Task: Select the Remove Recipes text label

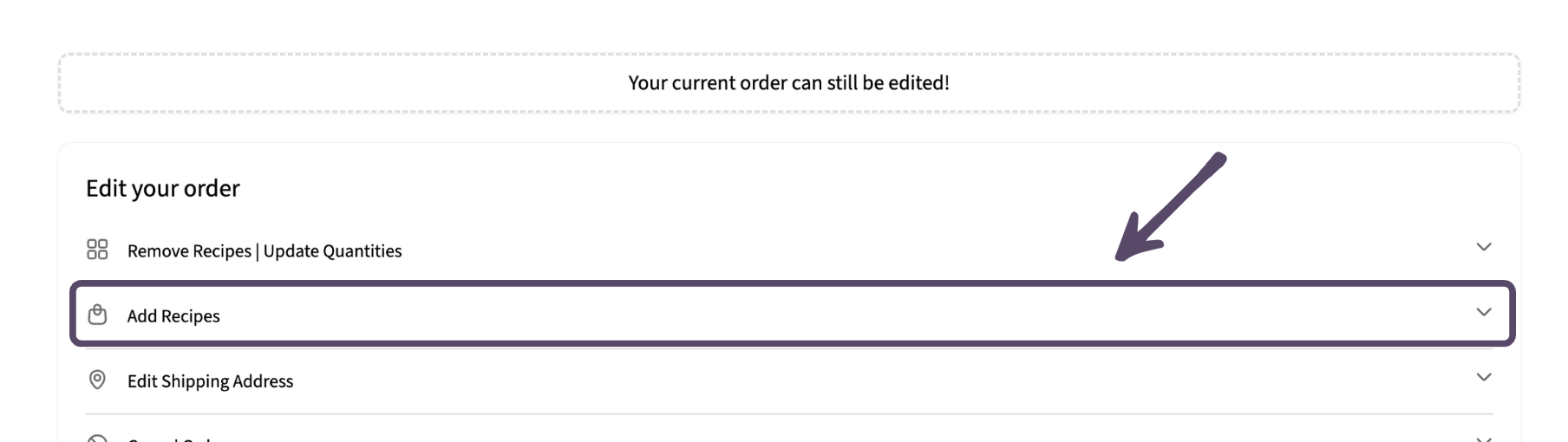Action: point(189,250)
